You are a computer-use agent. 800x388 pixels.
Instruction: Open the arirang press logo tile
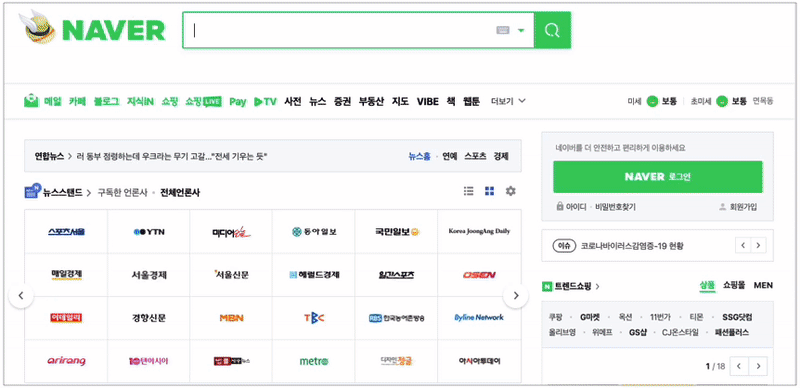coord(66,361)
